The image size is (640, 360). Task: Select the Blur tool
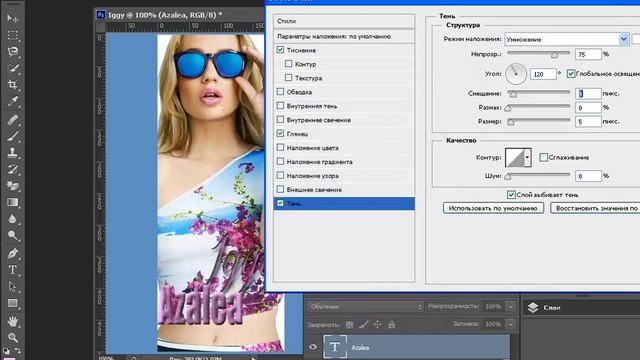(13, 219)
